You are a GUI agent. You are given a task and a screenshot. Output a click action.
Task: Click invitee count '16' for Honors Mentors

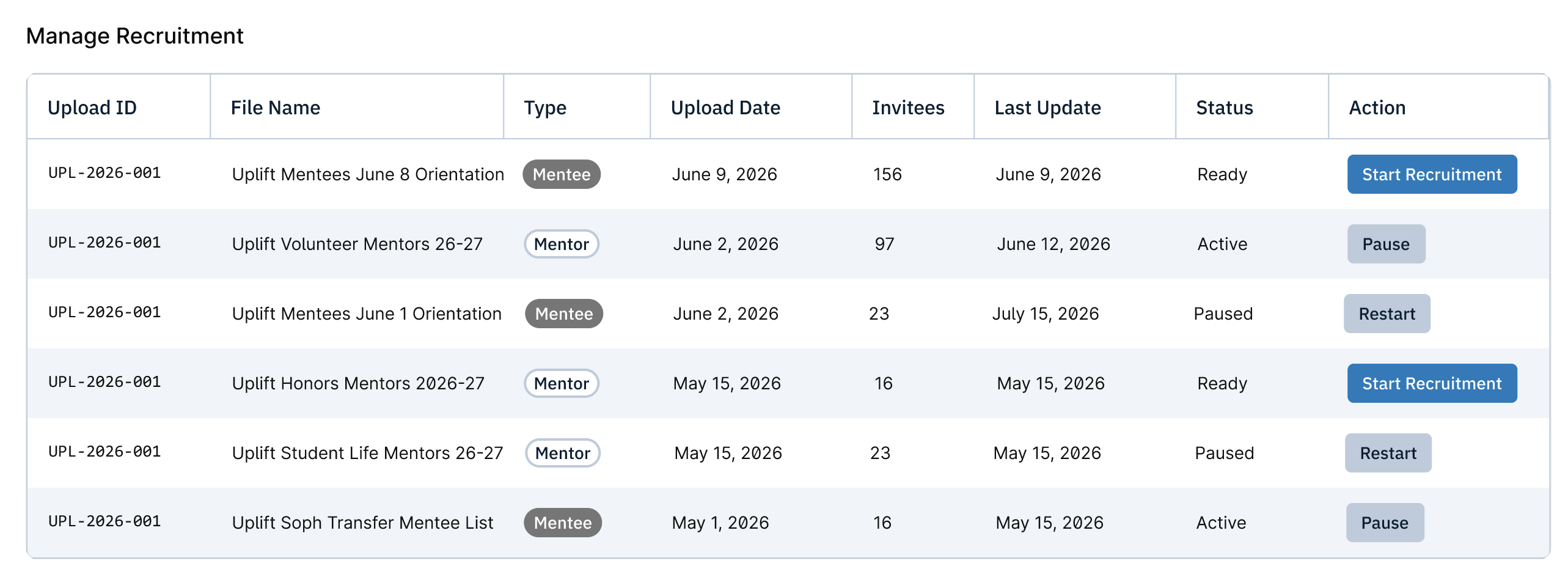pos(884,383)
